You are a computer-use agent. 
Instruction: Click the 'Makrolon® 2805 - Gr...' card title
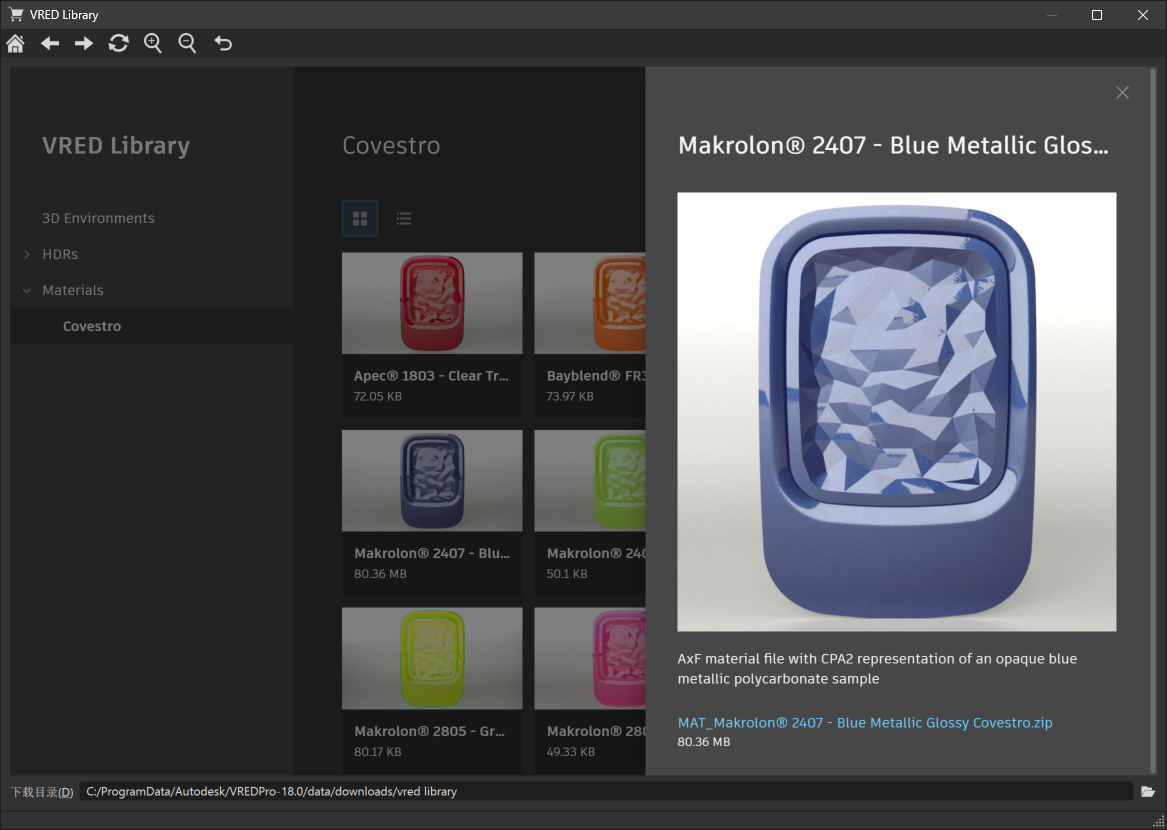point(429,731)
